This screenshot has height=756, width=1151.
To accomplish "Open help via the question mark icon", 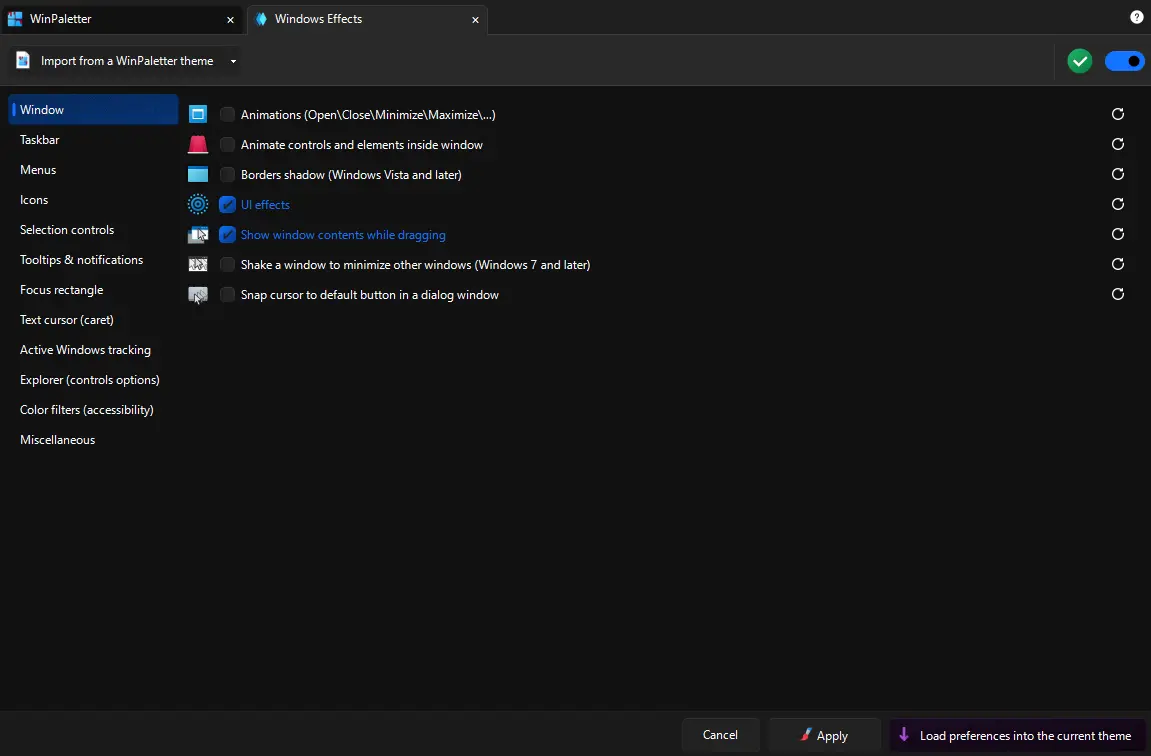I will coord(1136,18).
